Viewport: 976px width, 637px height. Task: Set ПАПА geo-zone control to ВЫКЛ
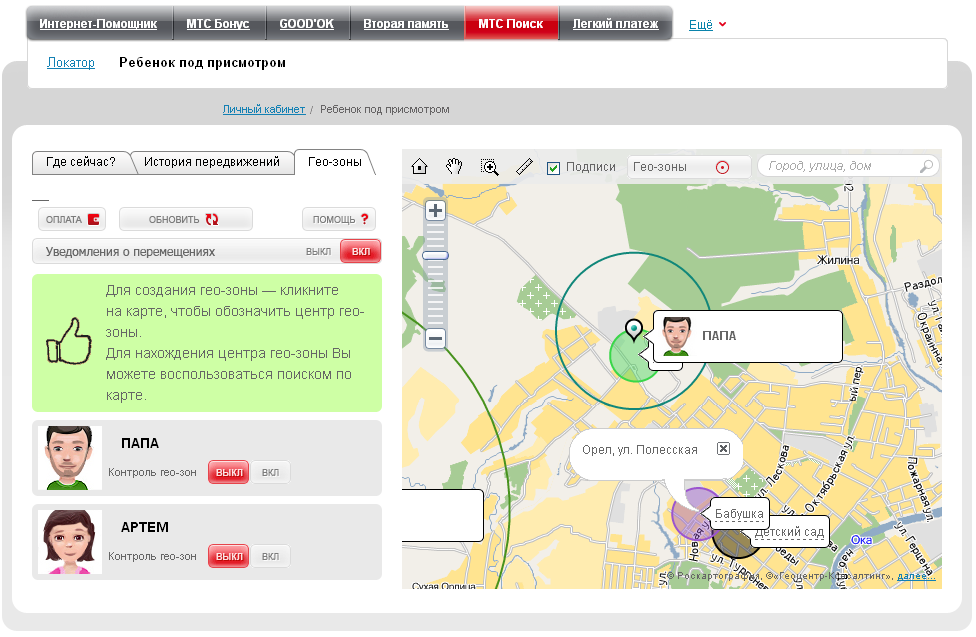tap(228, 473)
